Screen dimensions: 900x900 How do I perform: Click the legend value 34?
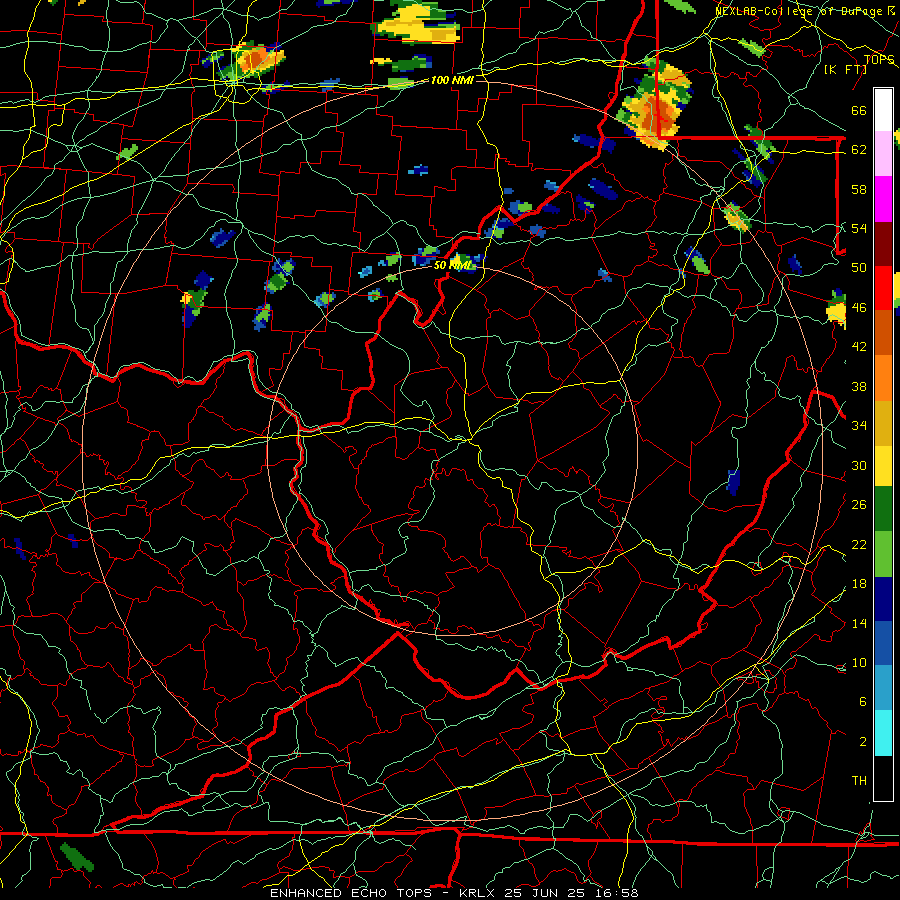tap(859, 426)
